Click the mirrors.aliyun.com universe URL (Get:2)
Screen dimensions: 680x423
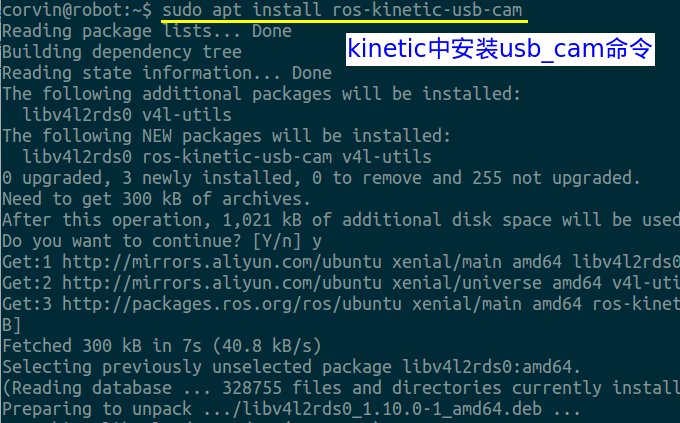(222, 283)
